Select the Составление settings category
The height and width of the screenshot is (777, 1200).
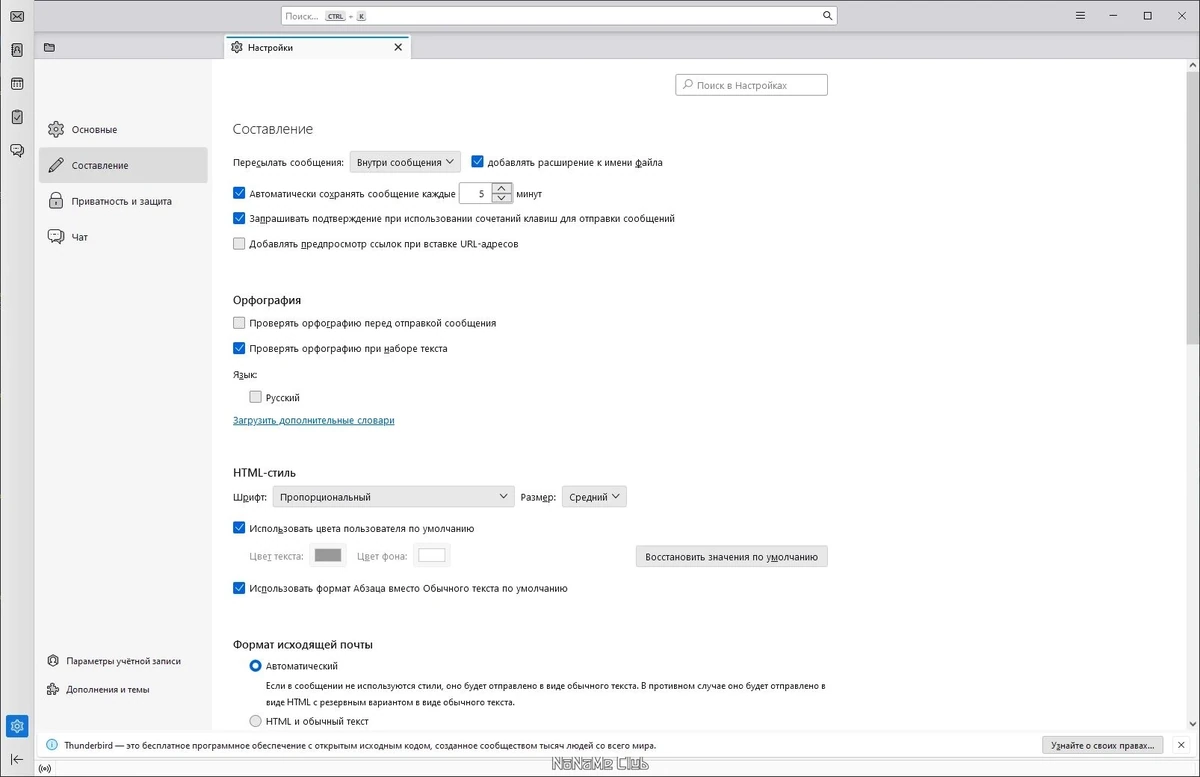pos(123,165)
